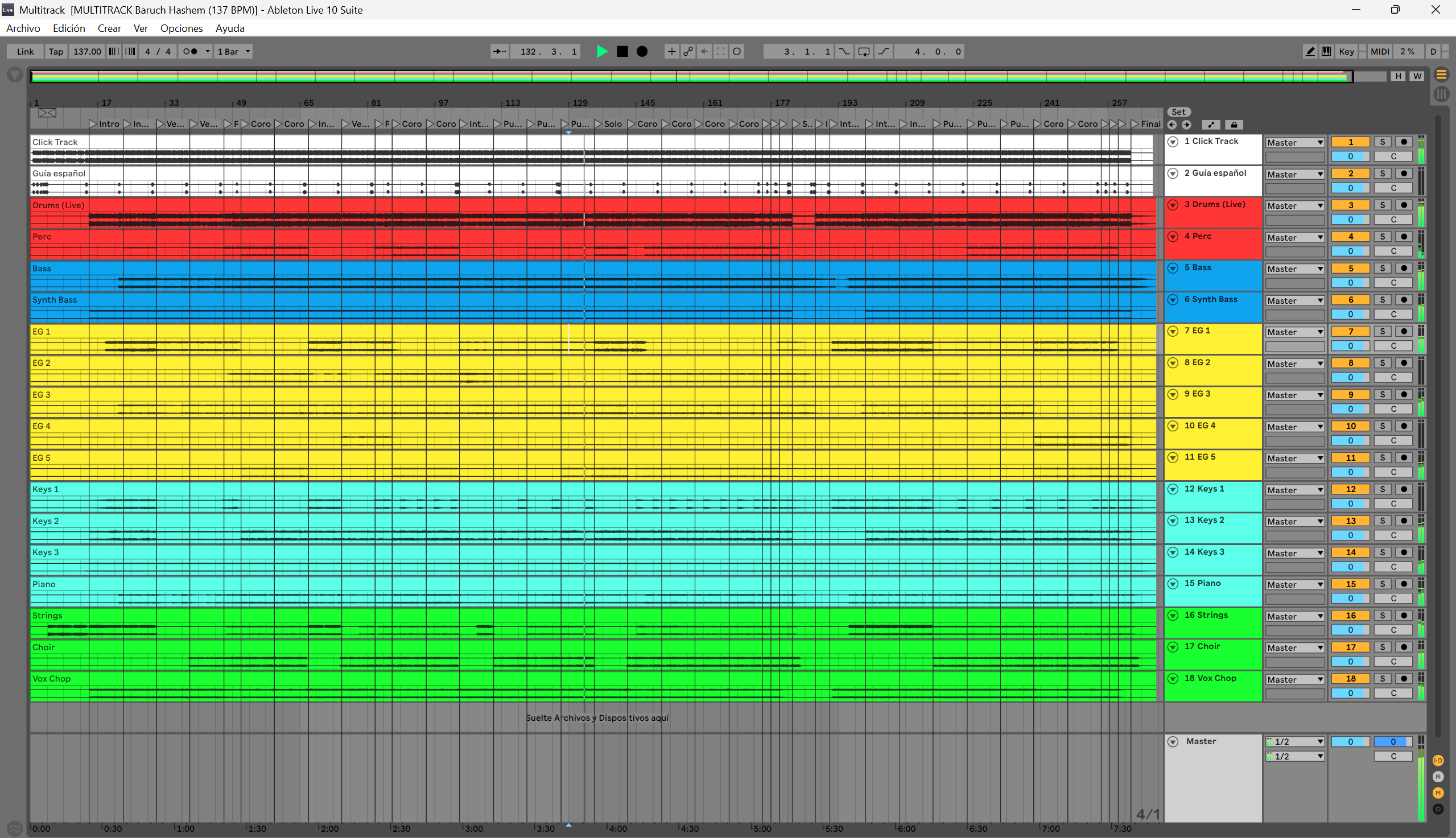
Task: Switch to Session View icon
Action: (1441, 94)
